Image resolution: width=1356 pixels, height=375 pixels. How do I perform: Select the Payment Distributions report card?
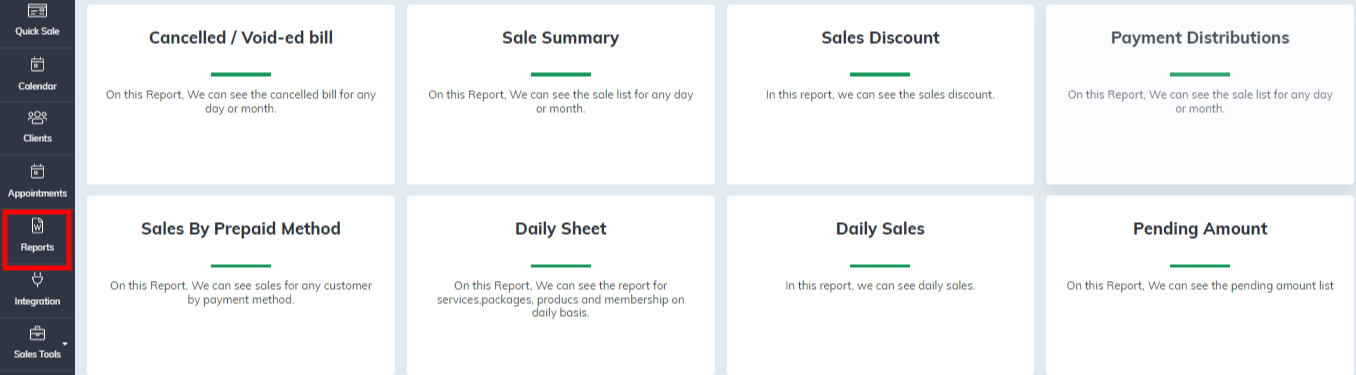coord(1200,94)
